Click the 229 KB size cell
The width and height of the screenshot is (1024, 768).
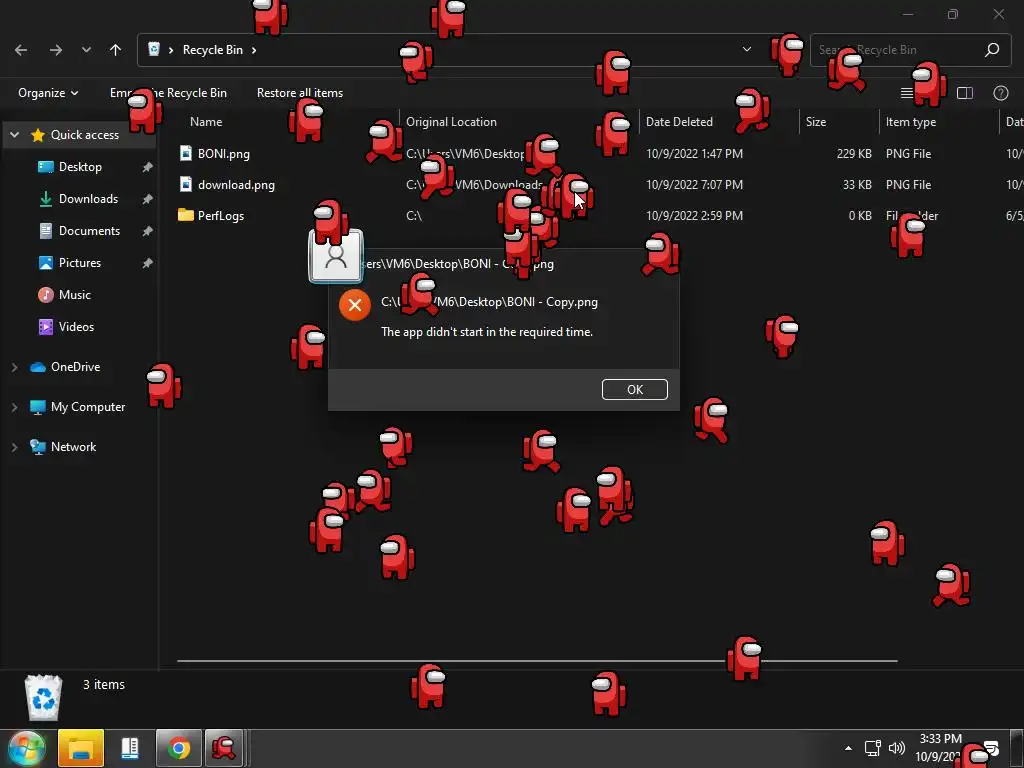pyautogui.click(x=854, y=153)
